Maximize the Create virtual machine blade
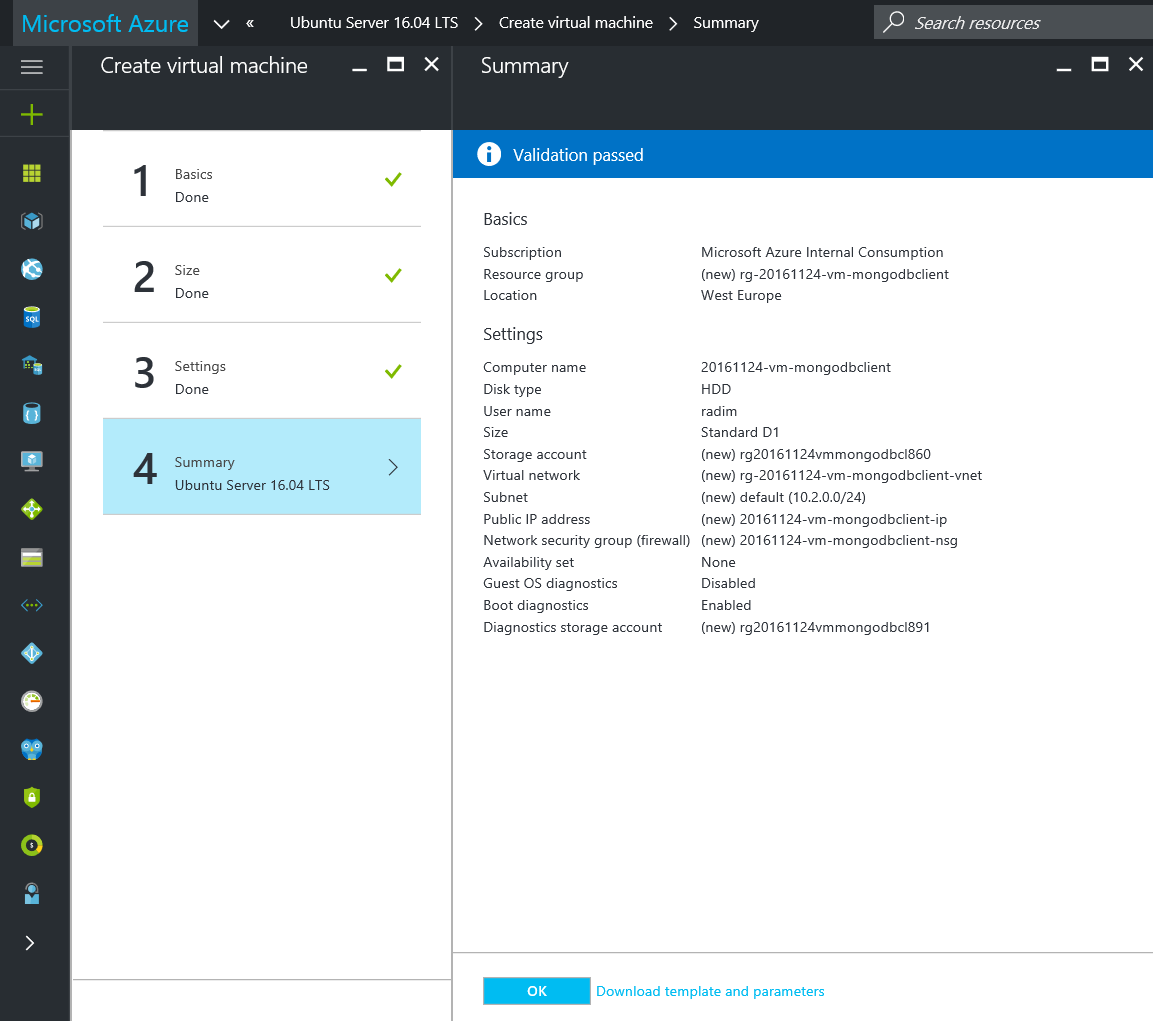This screenshot has height=1021, width=1153. pyautogui.click(x=396, y=65)
